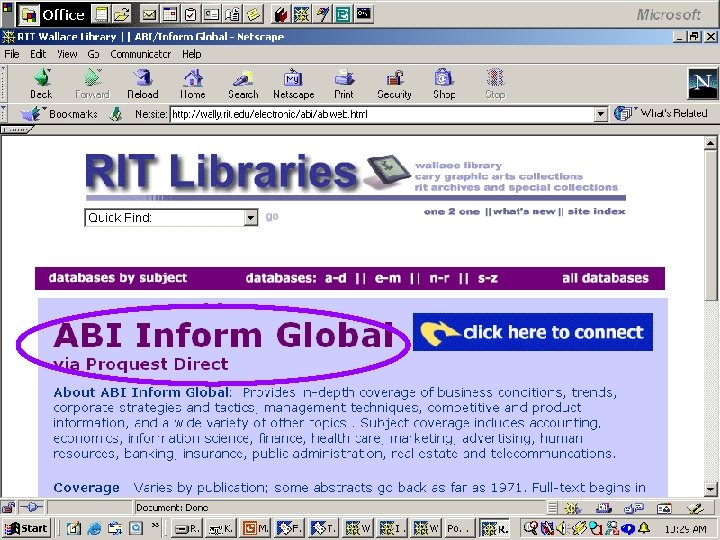Screen dimensions: 720x540
Task: Open Composer from the component bar
Action: (x=696, y=508)
